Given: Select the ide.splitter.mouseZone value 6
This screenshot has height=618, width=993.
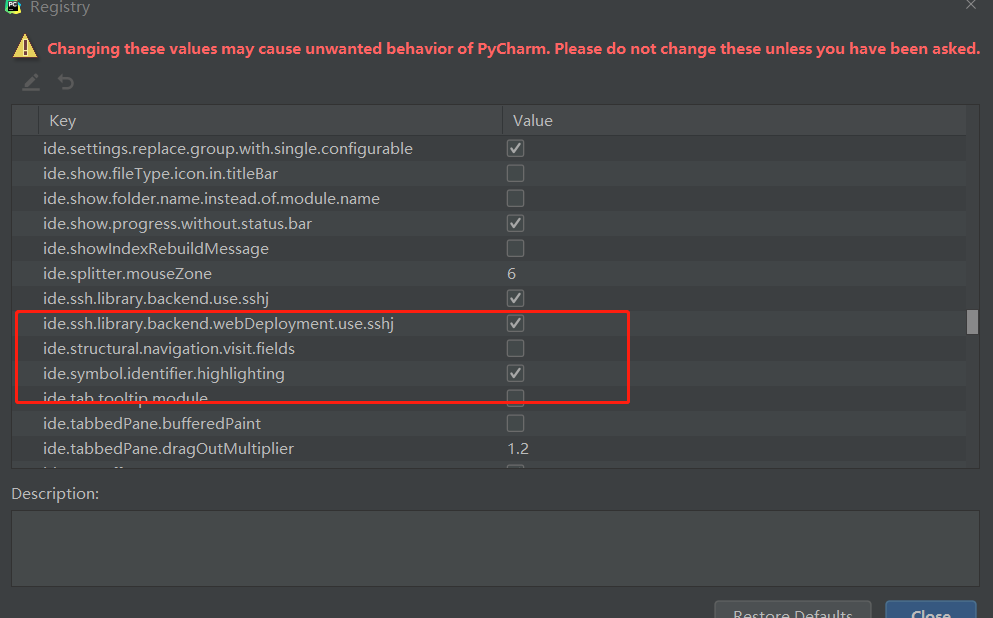Looking at the screenshot, I should [511, 272].
